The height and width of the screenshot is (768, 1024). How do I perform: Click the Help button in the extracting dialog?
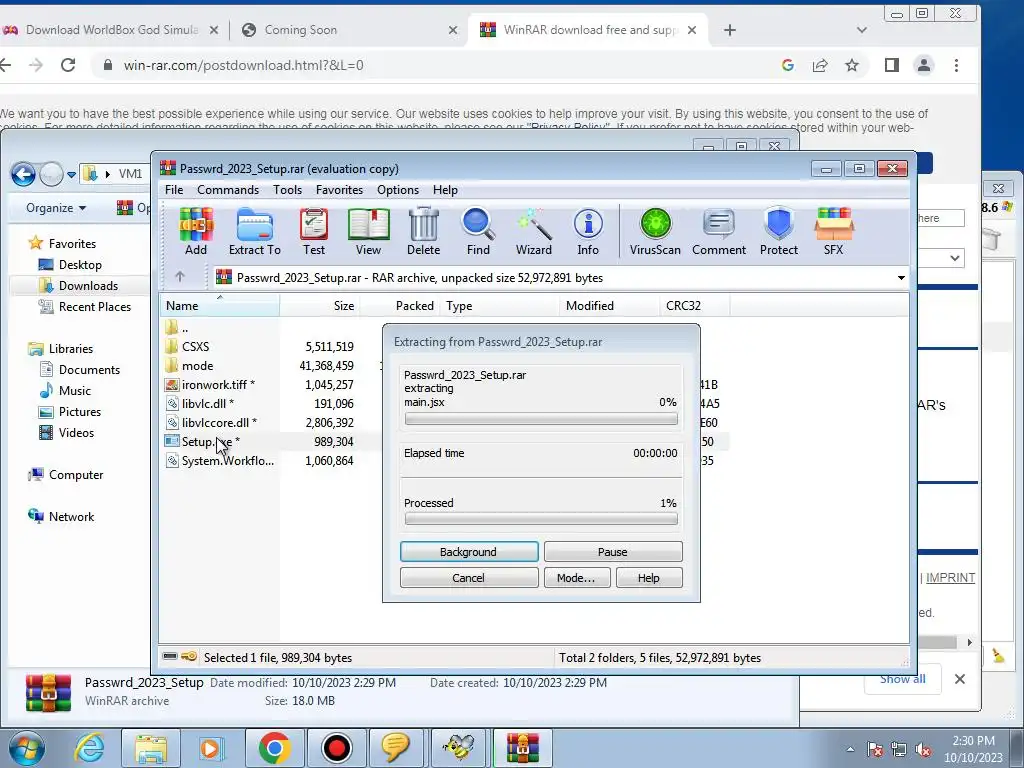coord(648,578)
